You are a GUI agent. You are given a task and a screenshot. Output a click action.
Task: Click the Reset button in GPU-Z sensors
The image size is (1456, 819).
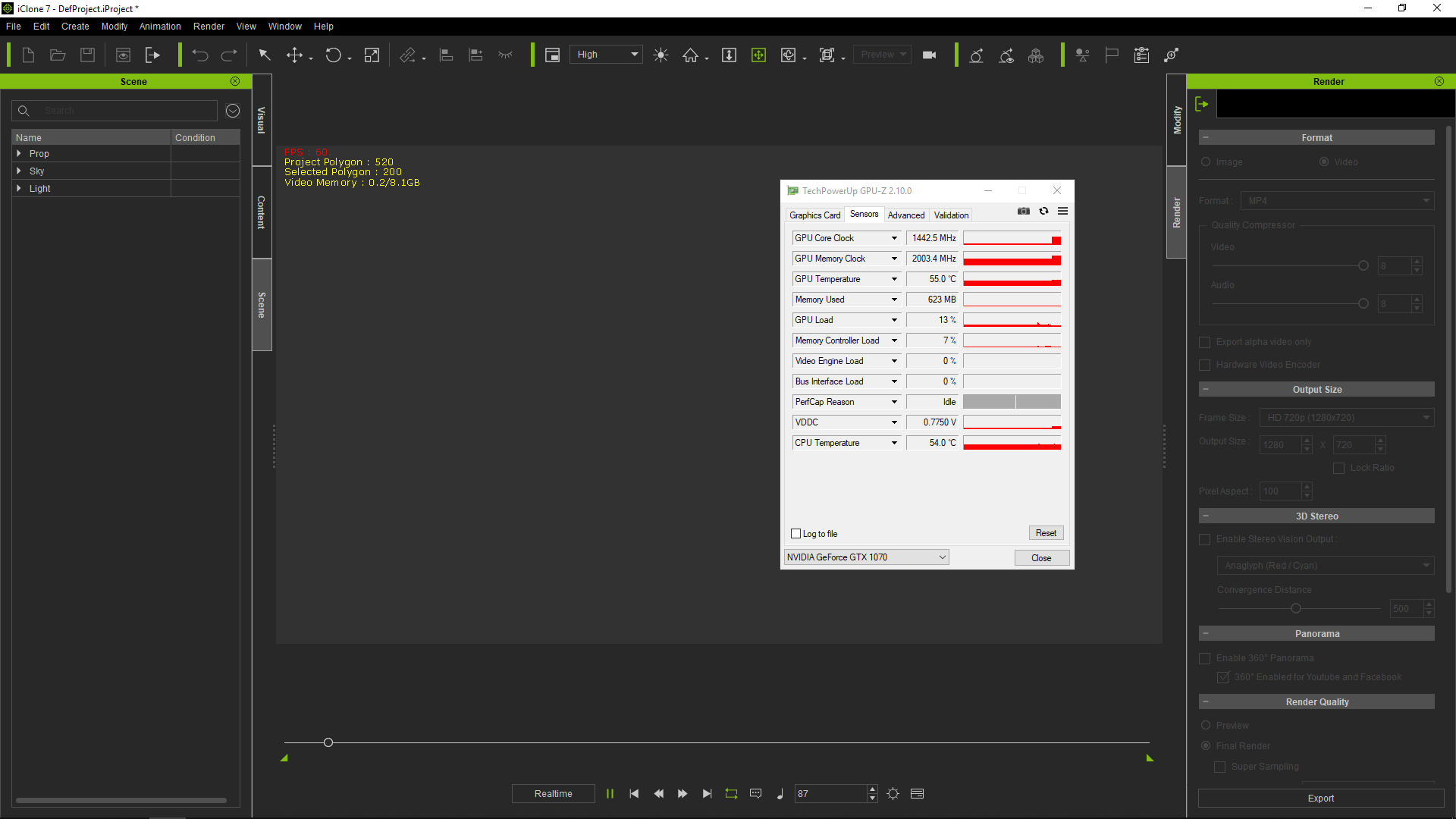[x=1045, y=532]
